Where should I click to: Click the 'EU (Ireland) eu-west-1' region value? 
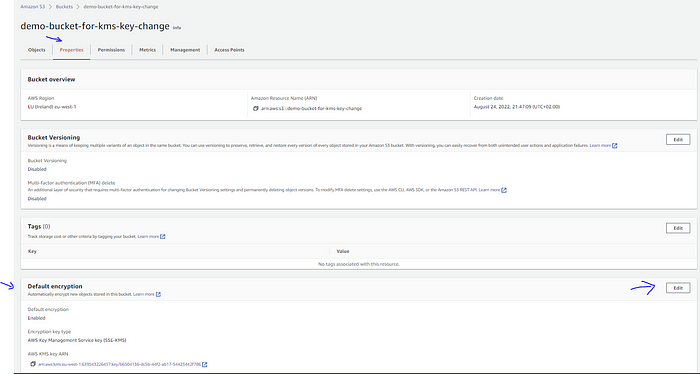point(52,107)
